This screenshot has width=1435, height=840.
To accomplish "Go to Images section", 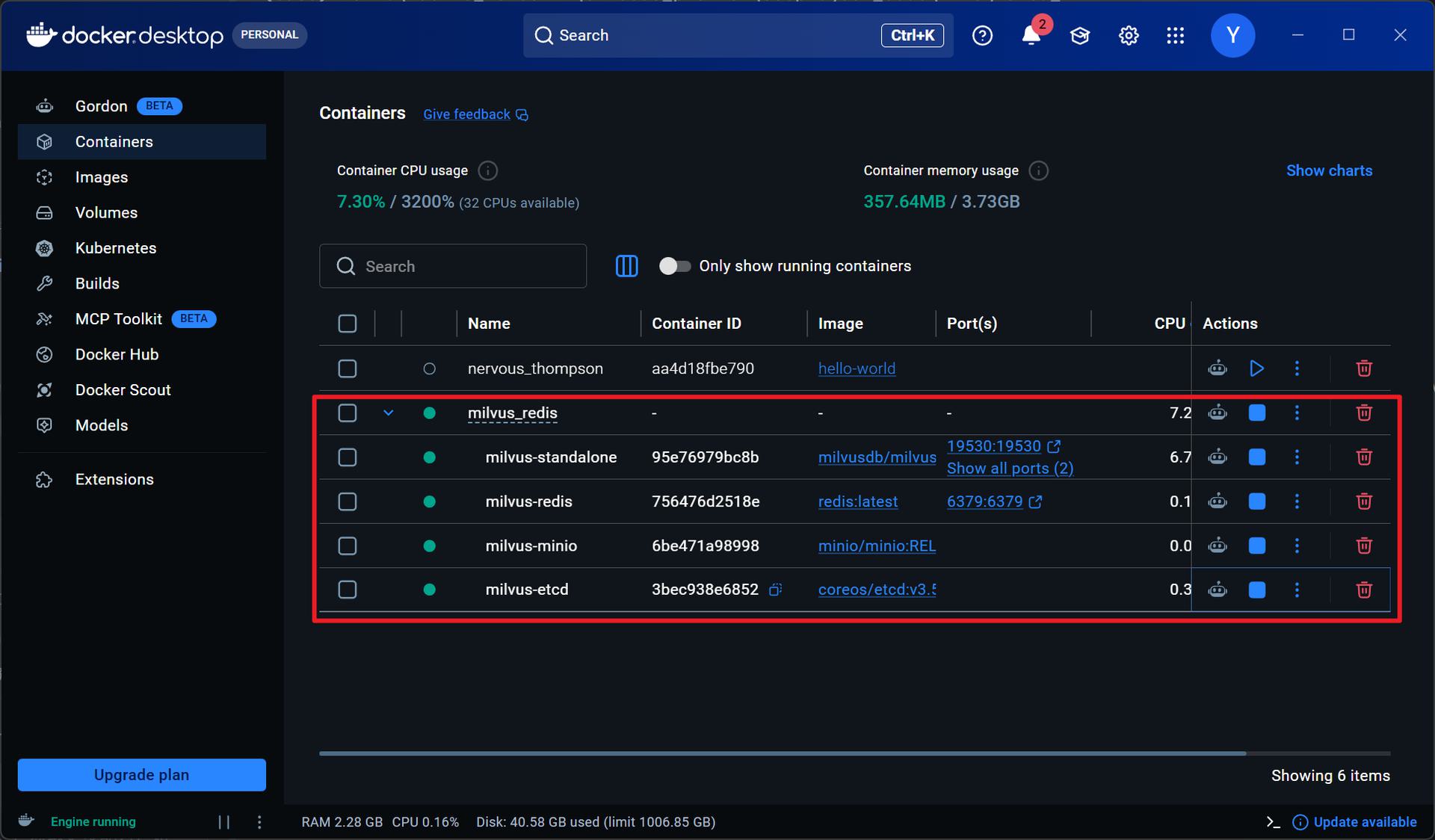I will tap(142, 177).
